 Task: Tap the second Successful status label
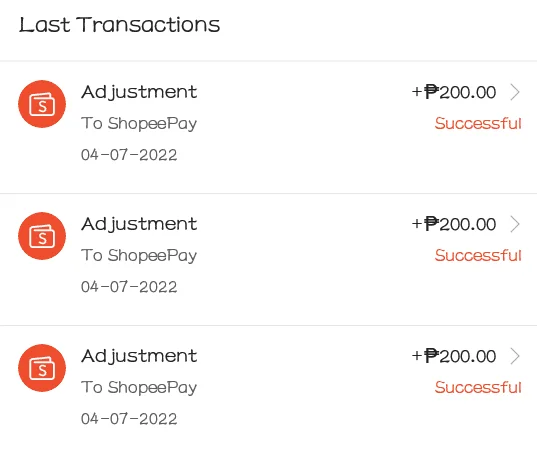tap(478, 255)
